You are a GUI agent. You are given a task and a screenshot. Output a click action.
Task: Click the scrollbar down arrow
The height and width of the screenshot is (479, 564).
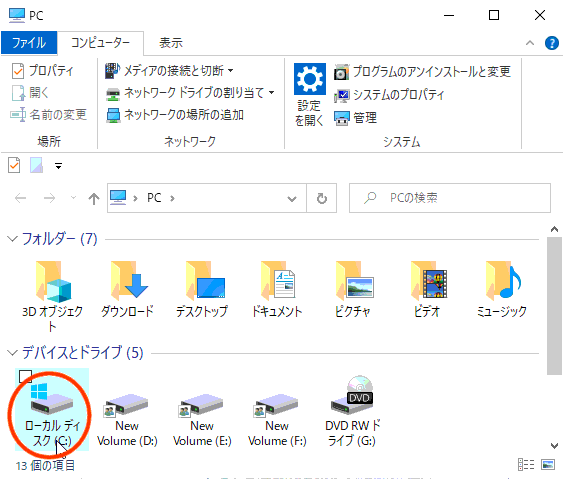[554, 446]
